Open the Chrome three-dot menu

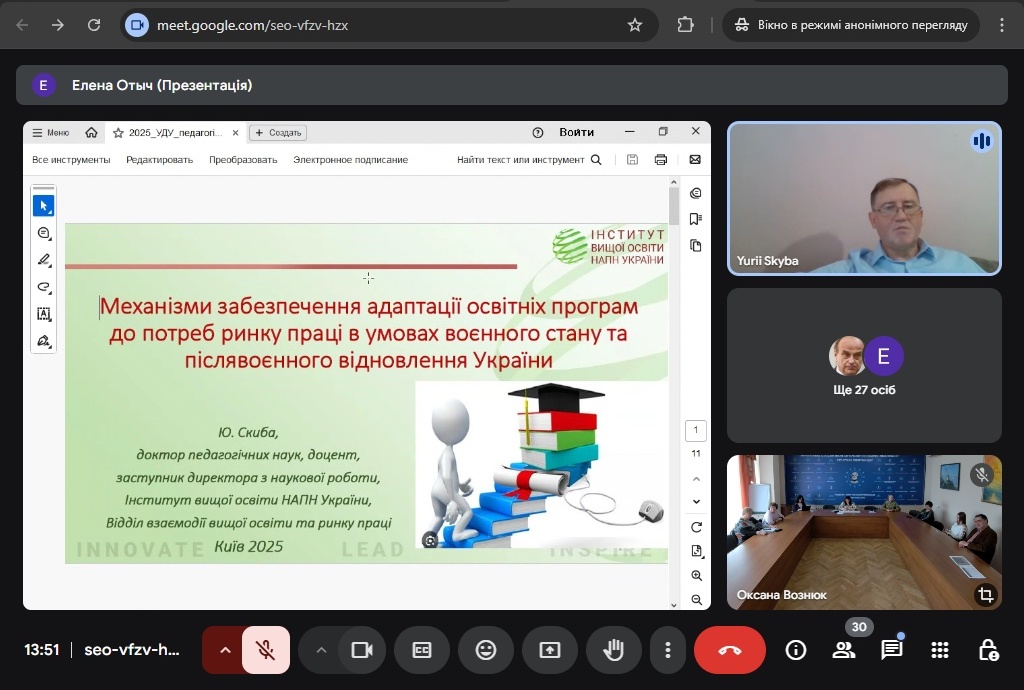(1001, 25)
